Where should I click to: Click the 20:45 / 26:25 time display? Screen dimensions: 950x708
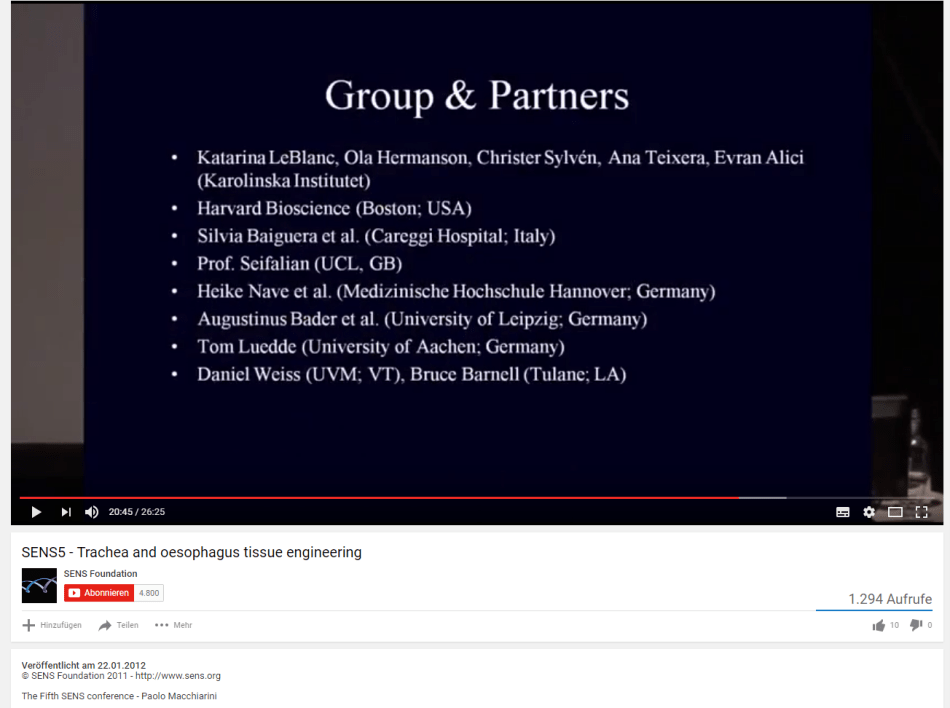coord(137,512)
